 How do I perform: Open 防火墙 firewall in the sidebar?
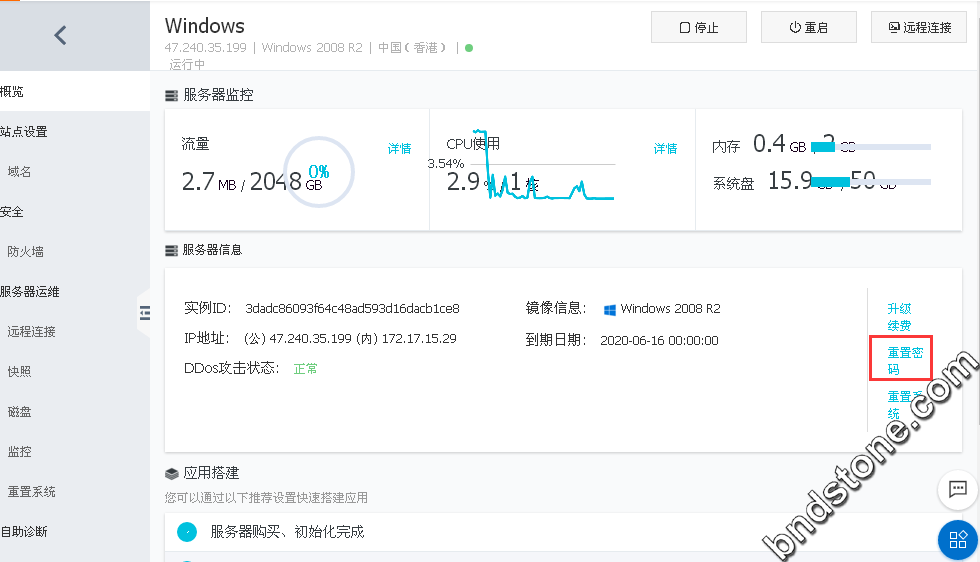click(25, 252)
